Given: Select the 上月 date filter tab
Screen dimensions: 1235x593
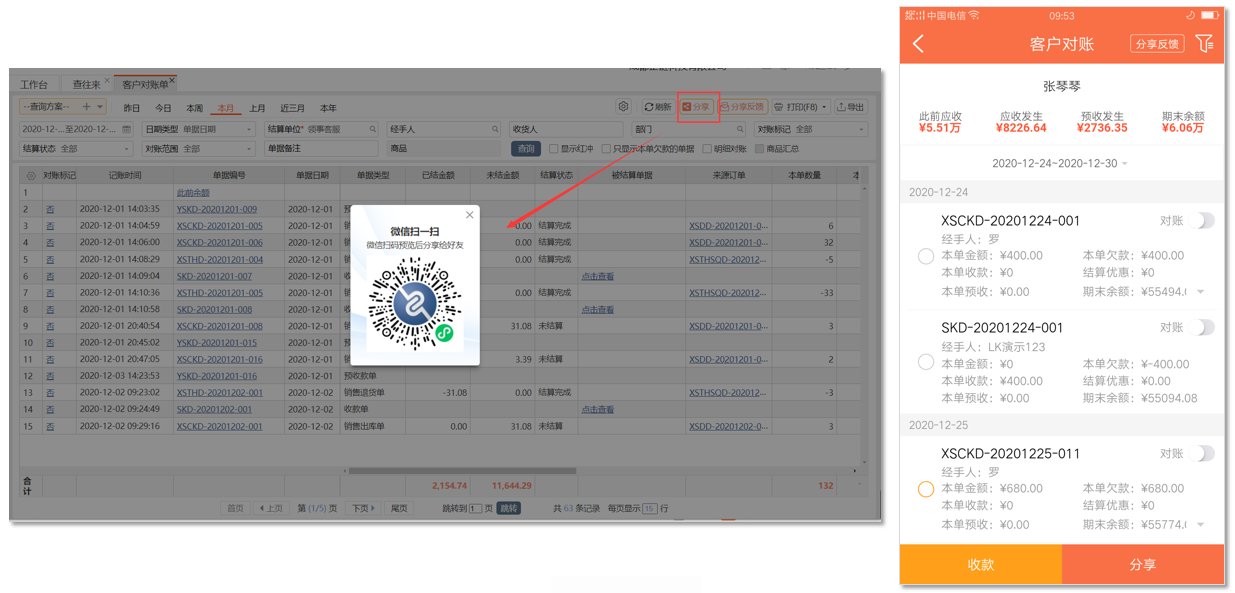Looking at the screenshot, I should [257, 108].
